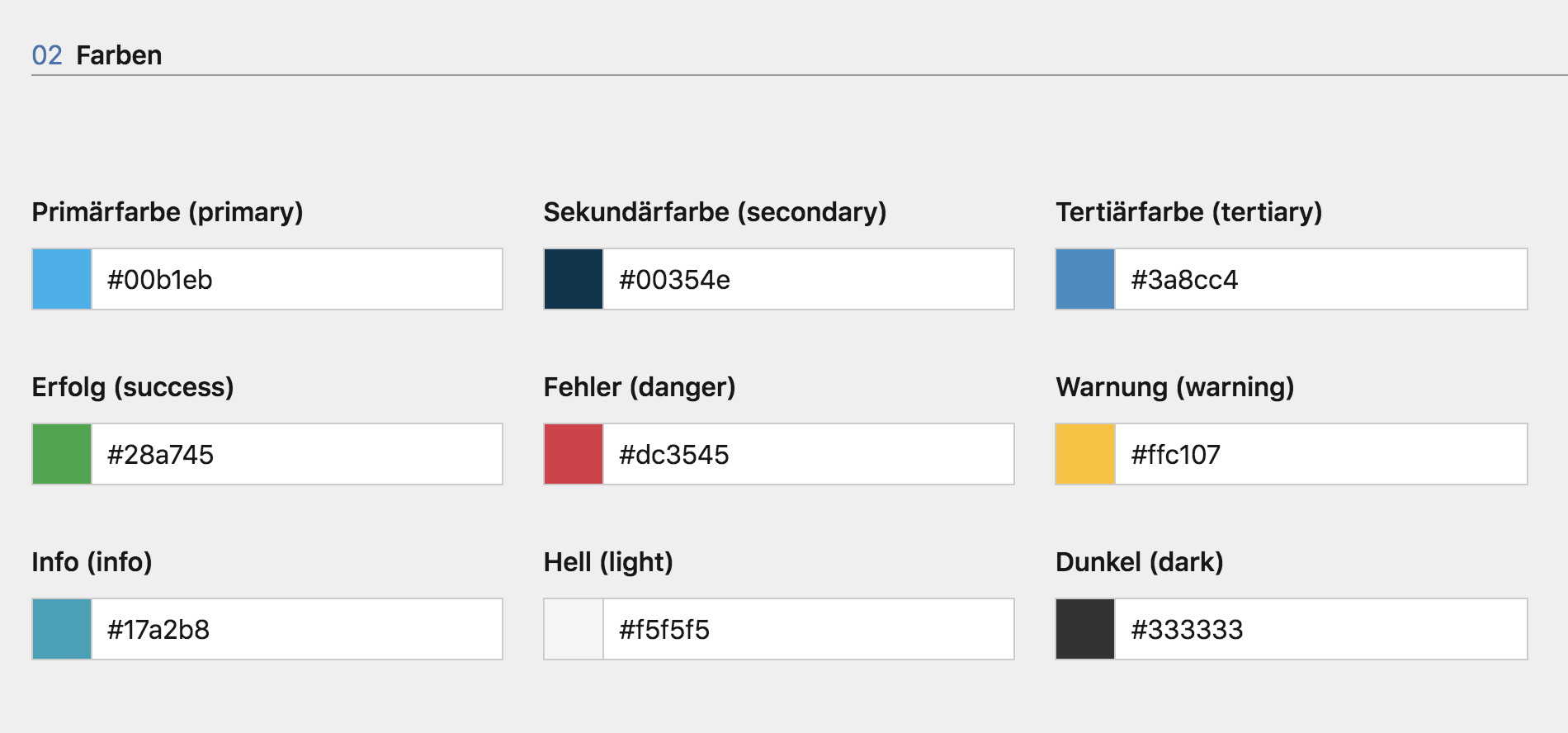The width and height of the screenshot is (1568, 733).
Task: Click the Farben section heading
Action: coord(119,55)
